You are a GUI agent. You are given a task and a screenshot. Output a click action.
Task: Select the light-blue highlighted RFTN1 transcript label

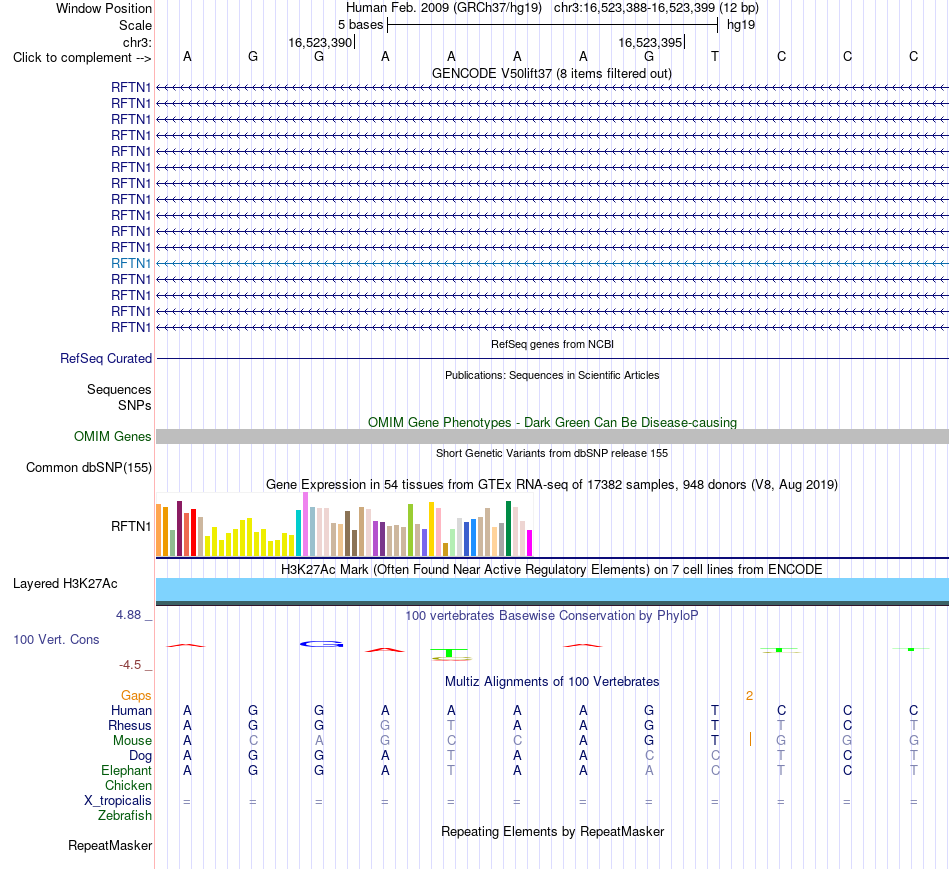point(131,263)
